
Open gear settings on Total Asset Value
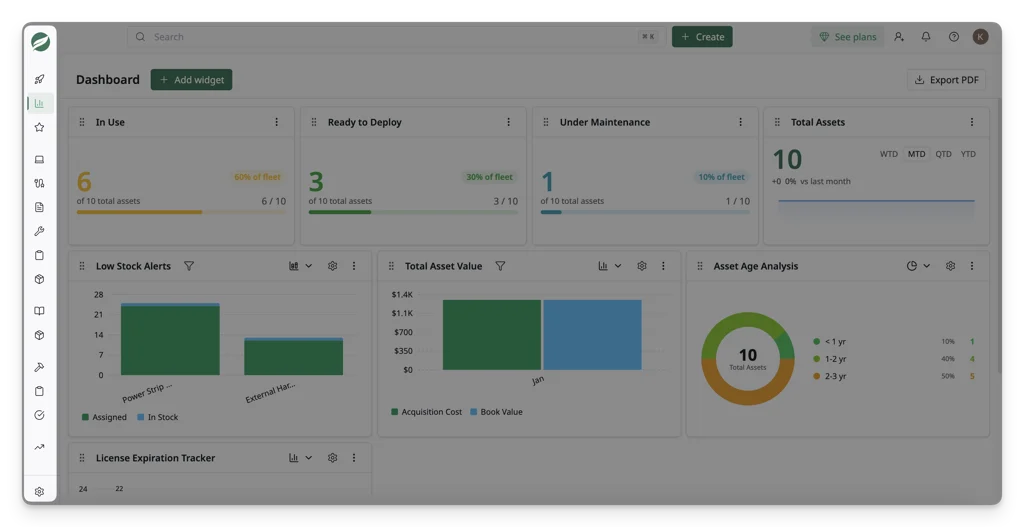(x=642, y=266)
